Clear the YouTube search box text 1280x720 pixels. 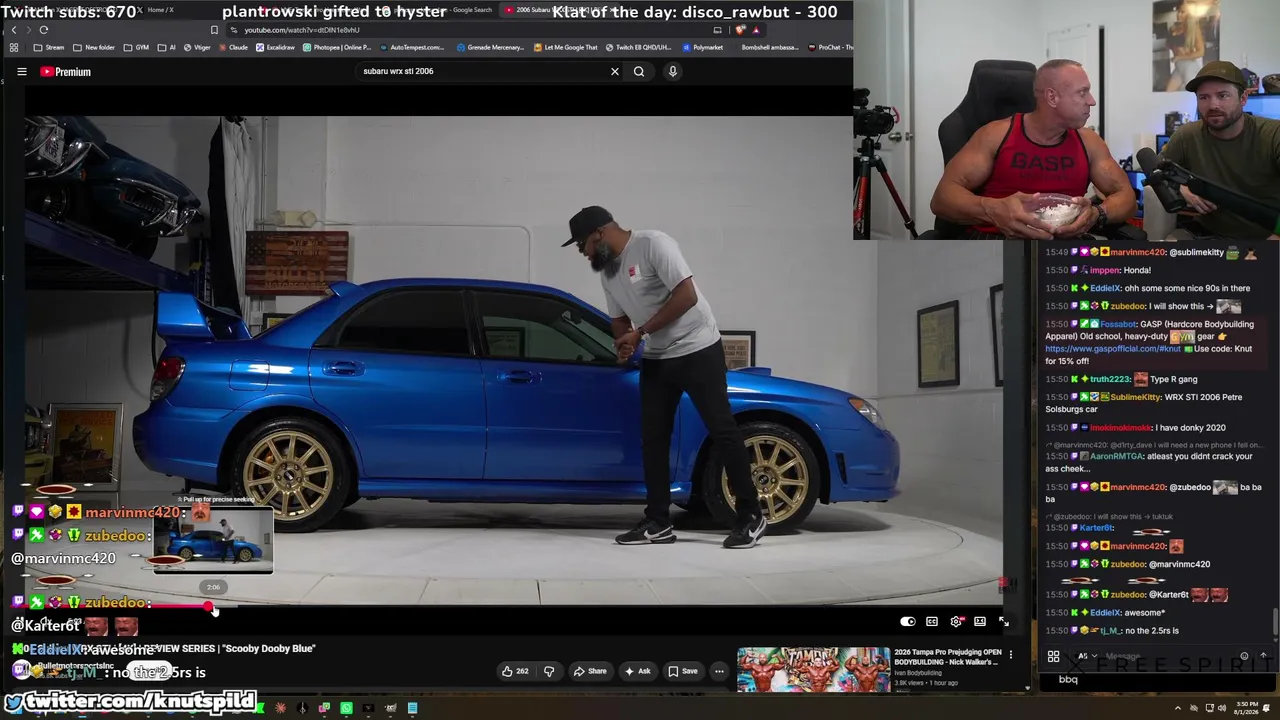point(615,71)
